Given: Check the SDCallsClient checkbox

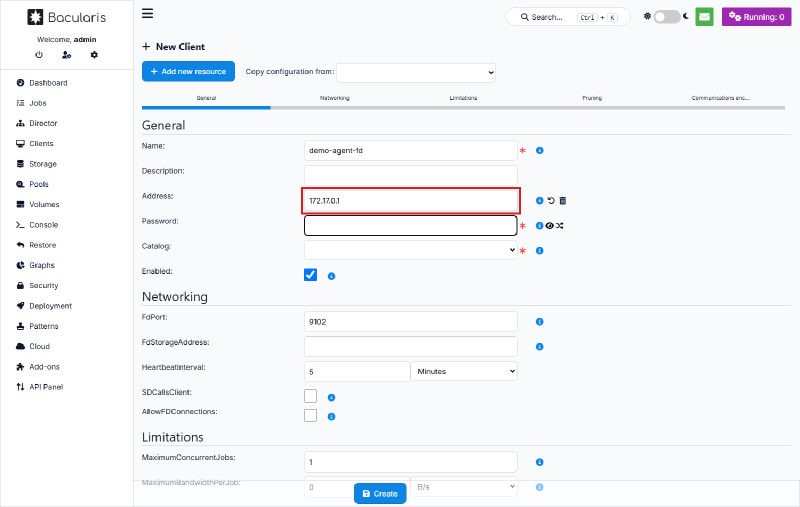Looking at the screenshot, I should tap(310, 396).
